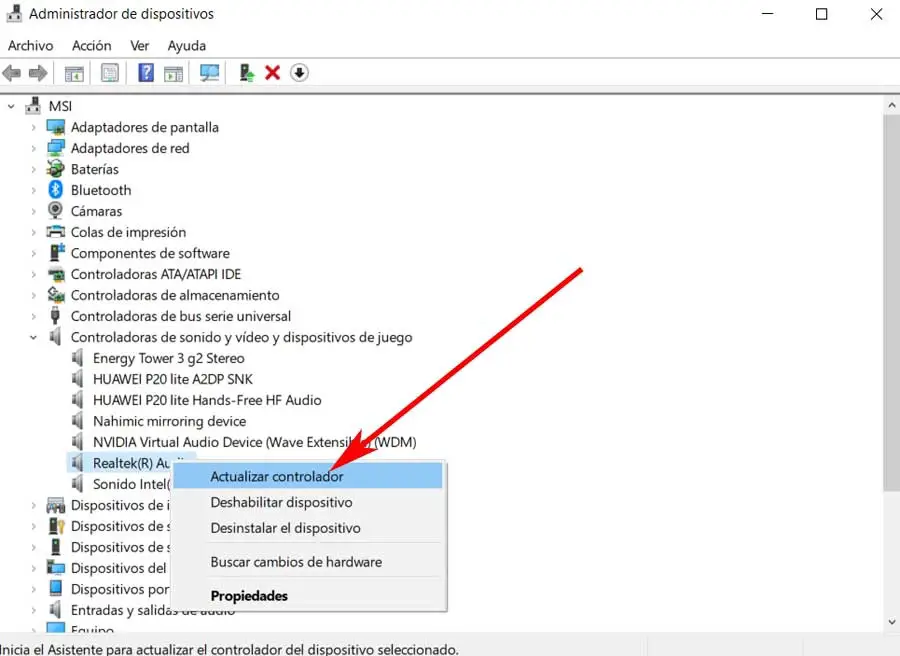The image size is (900, 656).
Task: Select the Controladoras de bus serie universal icon
Action: pos(55,316)
